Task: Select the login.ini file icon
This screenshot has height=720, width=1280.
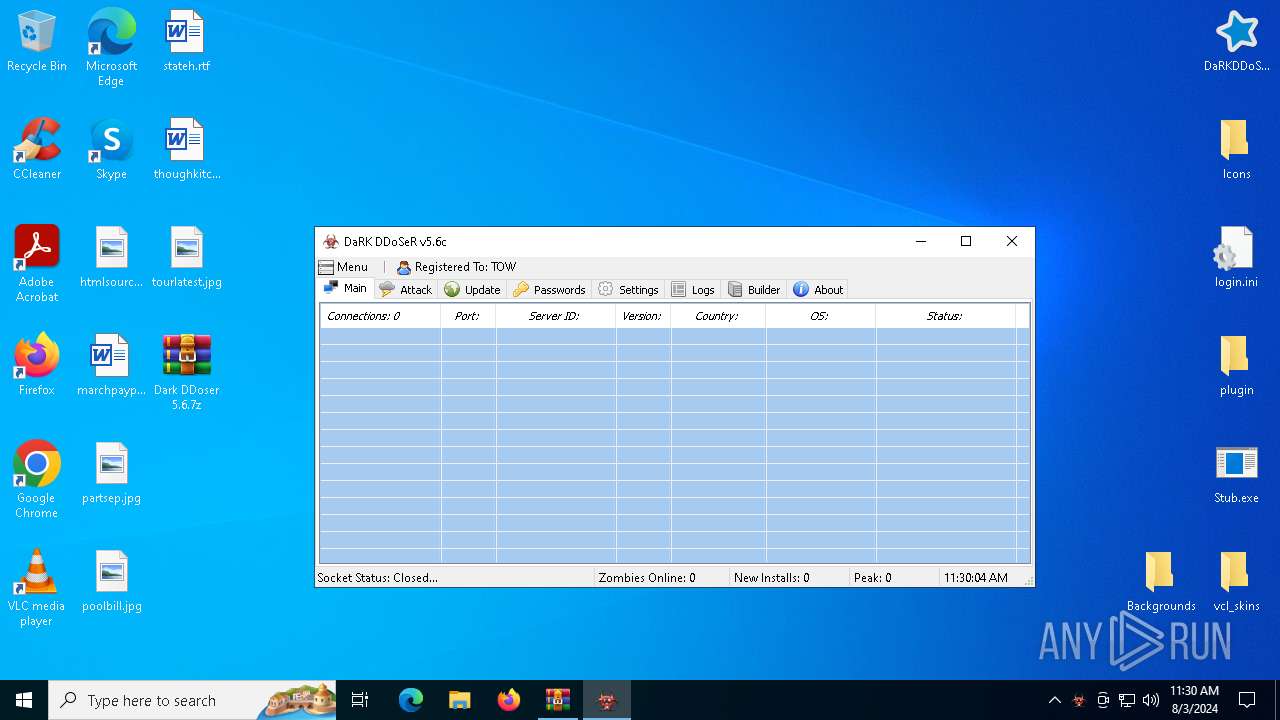Action: tap(1236, 258)
